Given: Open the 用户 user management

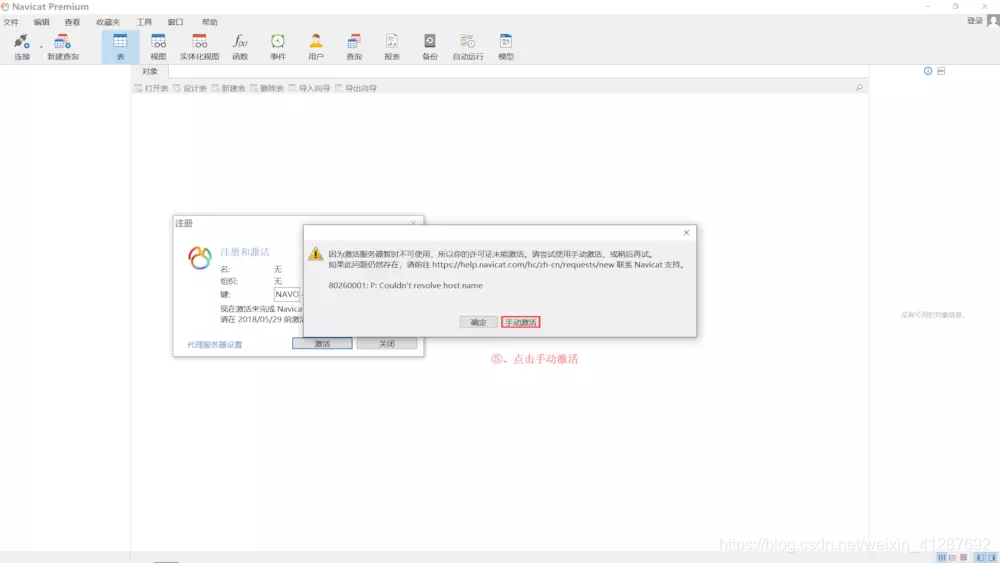Looking at the screenshot, I should coord(316,47).
